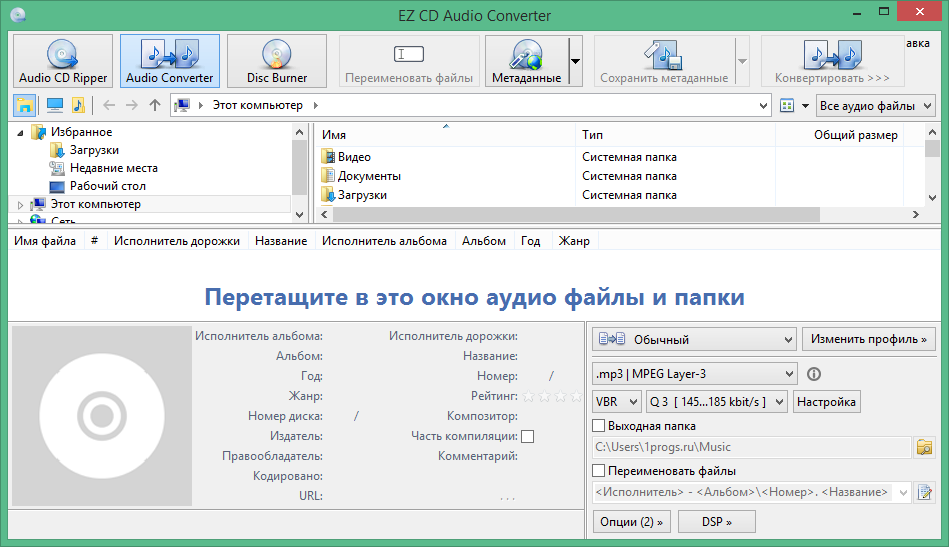Viewport: 949px width, 547px height.
Task: Click the format info icon
Action: point(814,374)
